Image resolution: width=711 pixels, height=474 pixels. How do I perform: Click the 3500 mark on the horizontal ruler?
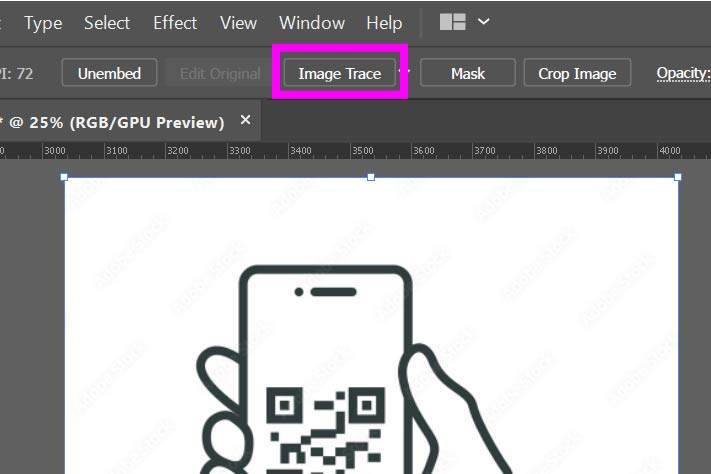click(x=363, y=151)
